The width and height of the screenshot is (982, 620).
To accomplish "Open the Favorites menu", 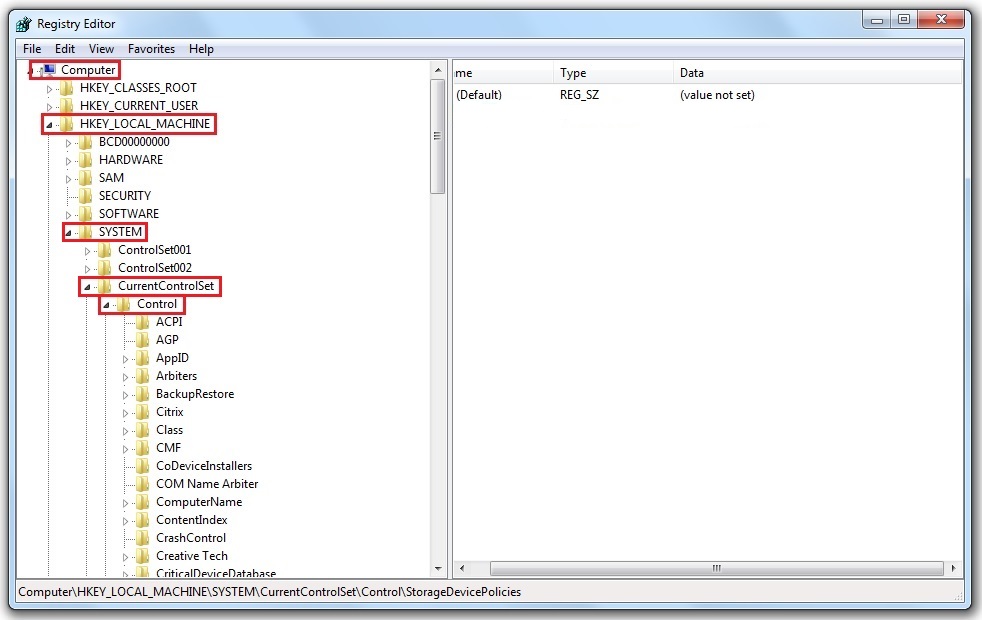I will [152, 49].
